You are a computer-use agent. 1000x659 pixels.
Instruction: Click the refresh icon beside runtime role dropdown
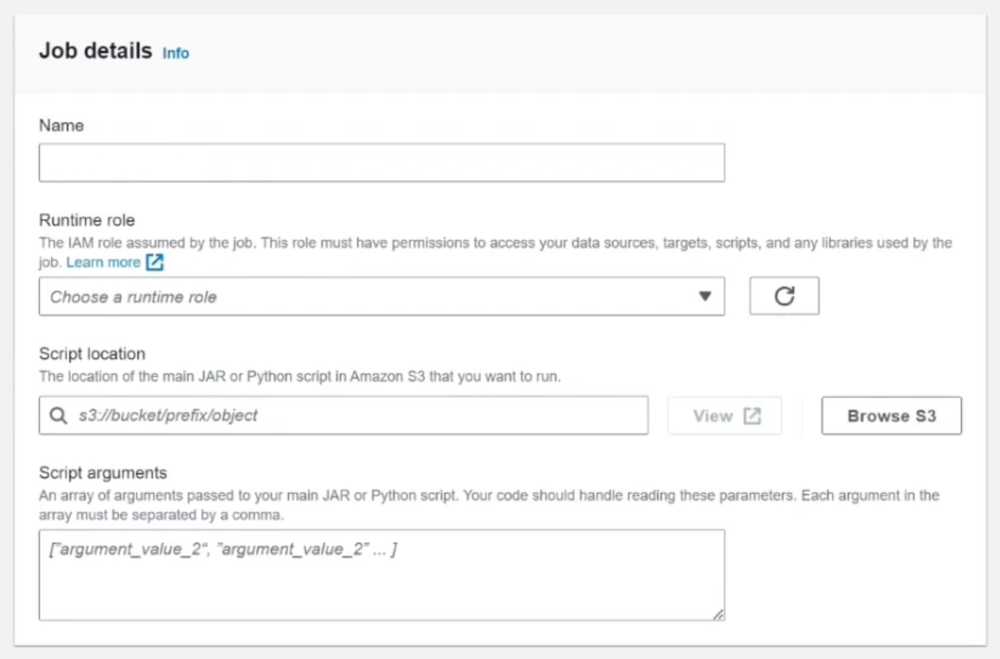click(784, 295)
